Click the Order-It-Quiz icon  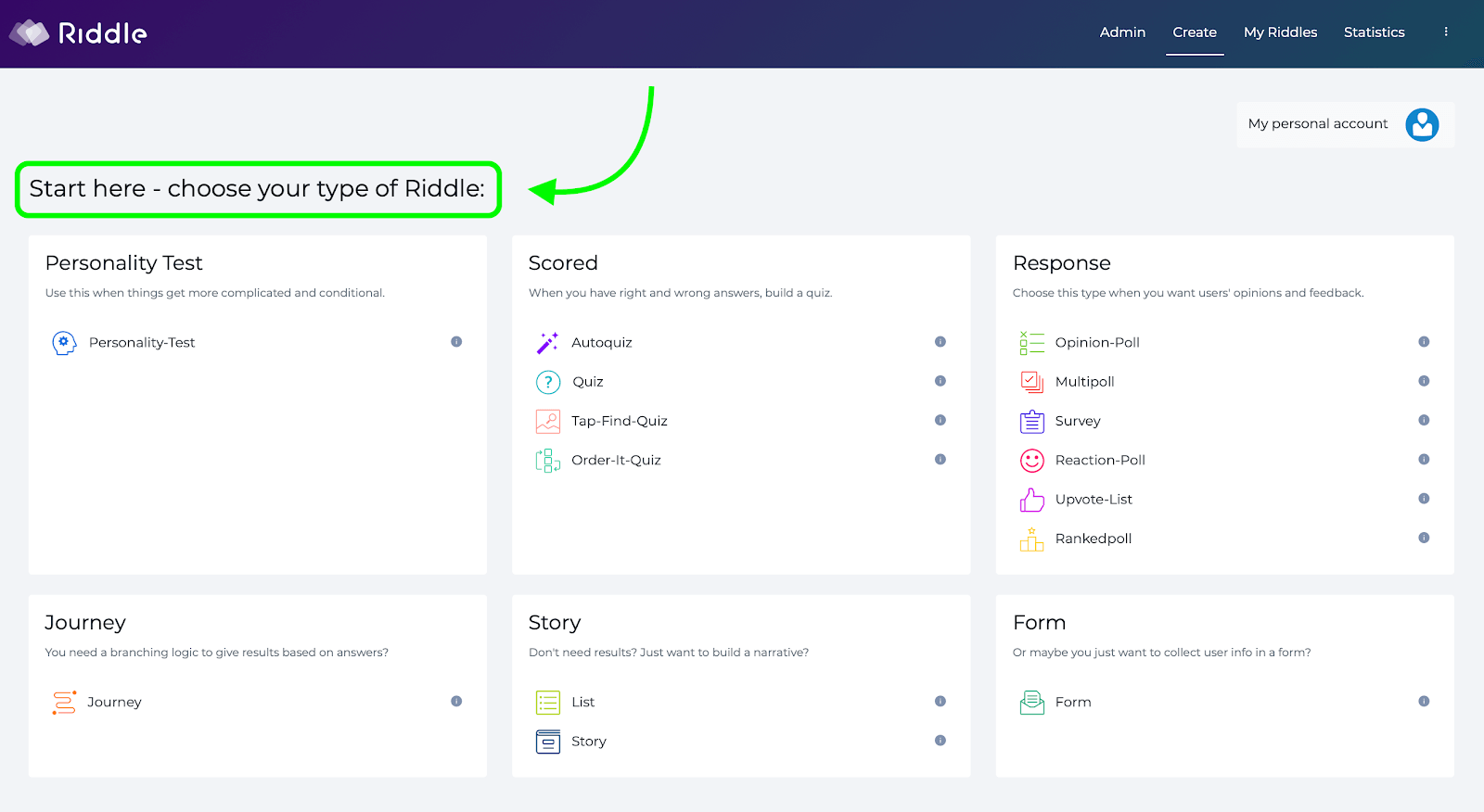(548, 461)
